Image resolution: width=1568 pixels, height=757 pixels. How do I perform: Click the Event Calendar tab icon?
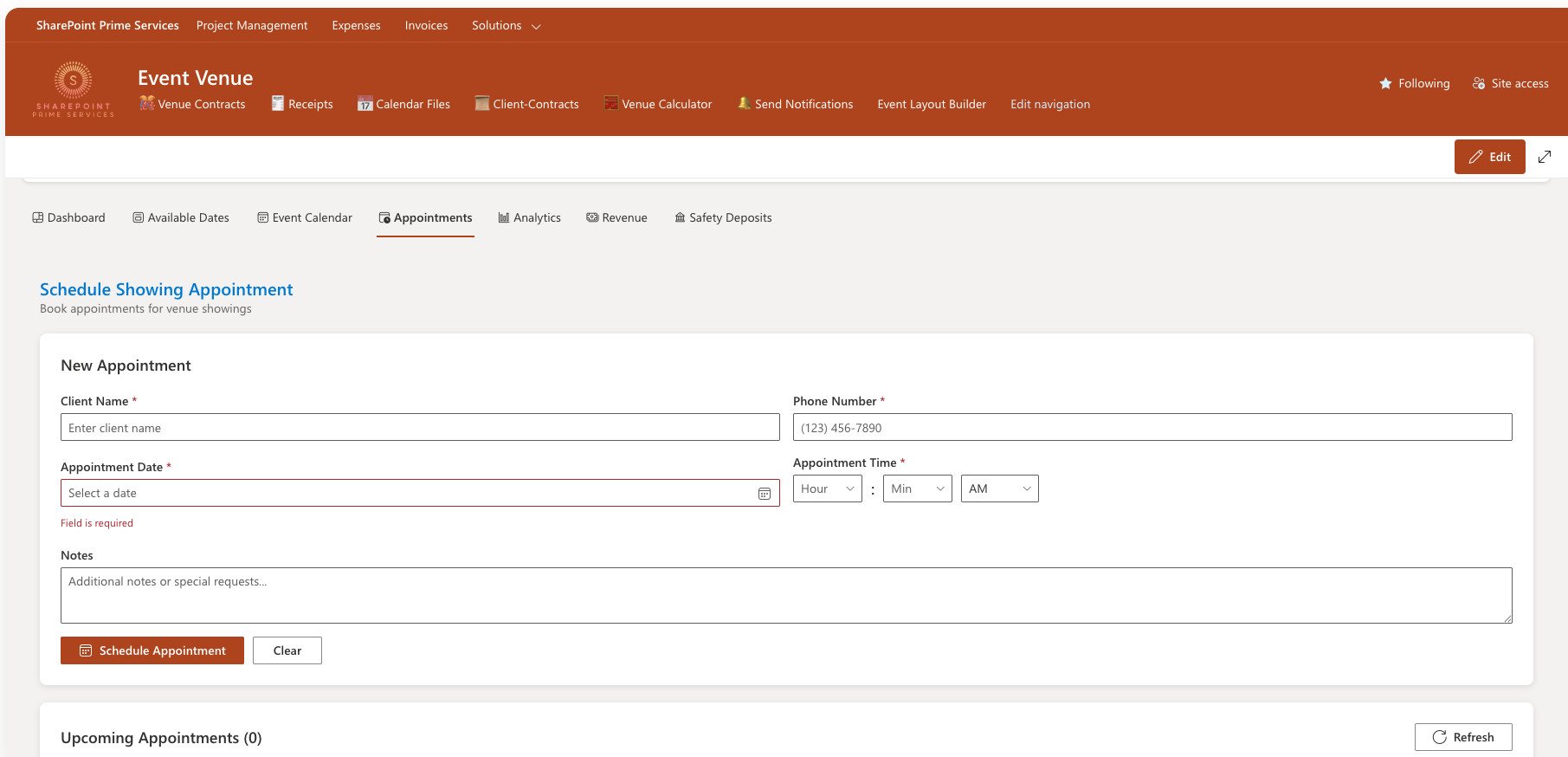(263, 217)
